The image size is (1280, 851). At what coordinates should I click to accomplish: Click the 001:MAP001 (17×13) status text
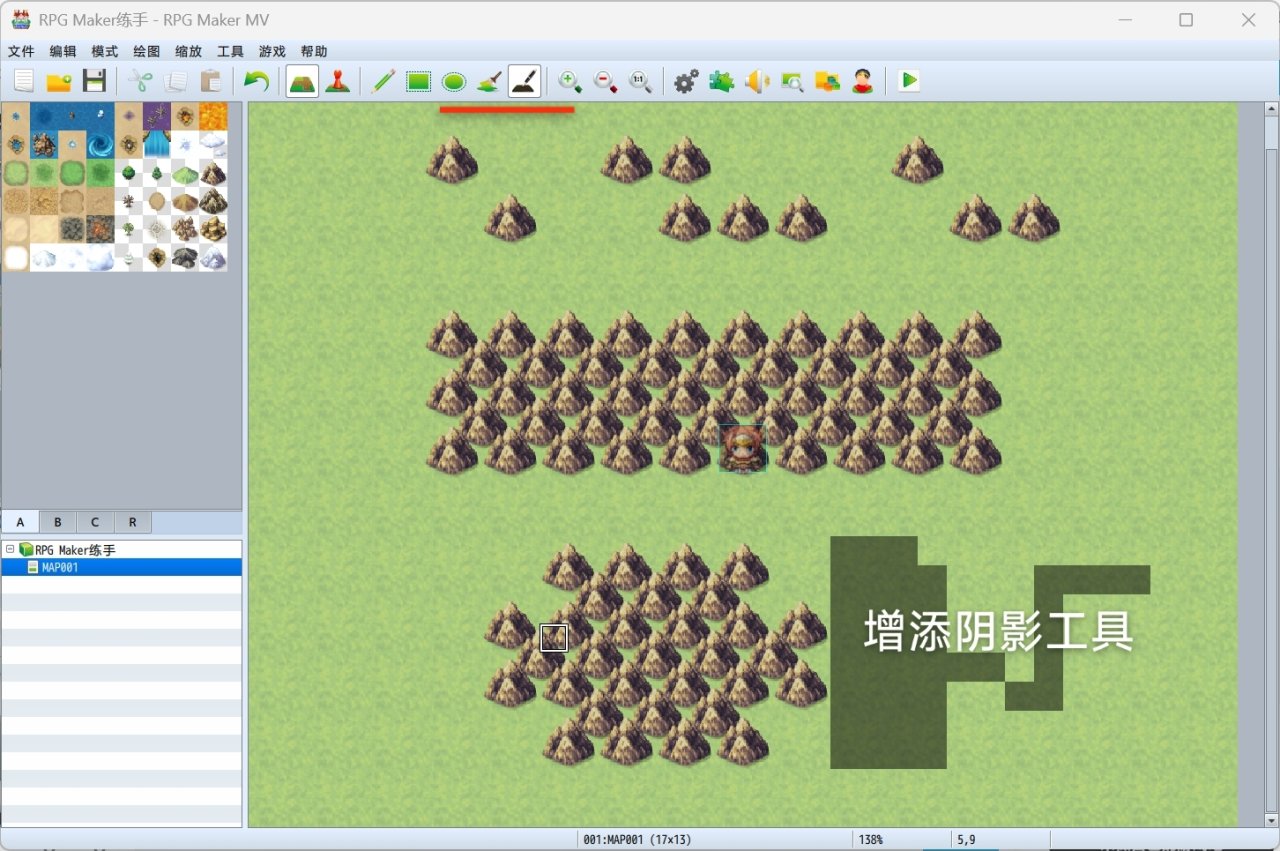(637, 840)
